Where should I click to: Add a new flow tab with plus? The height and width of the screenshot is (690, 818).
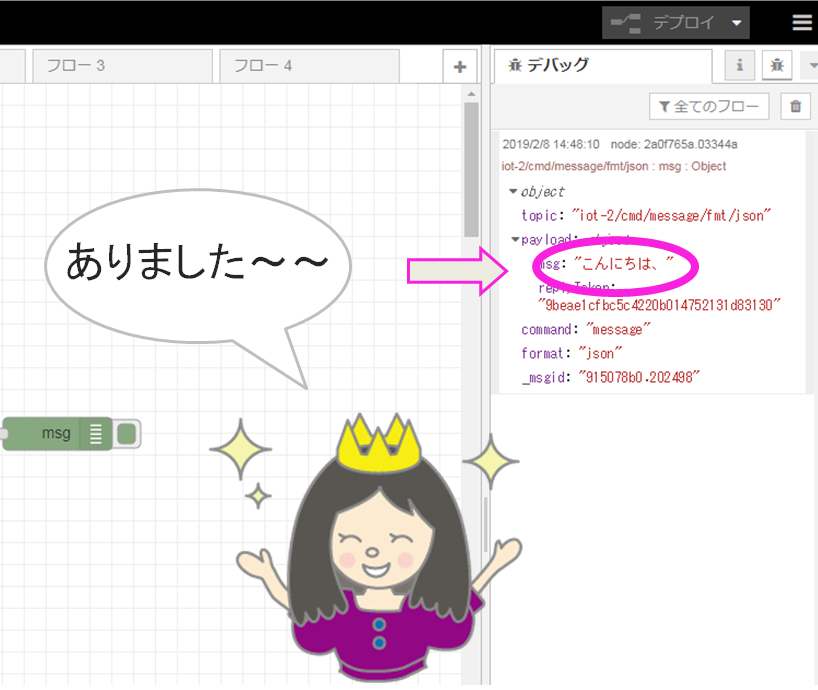(460, 67)
